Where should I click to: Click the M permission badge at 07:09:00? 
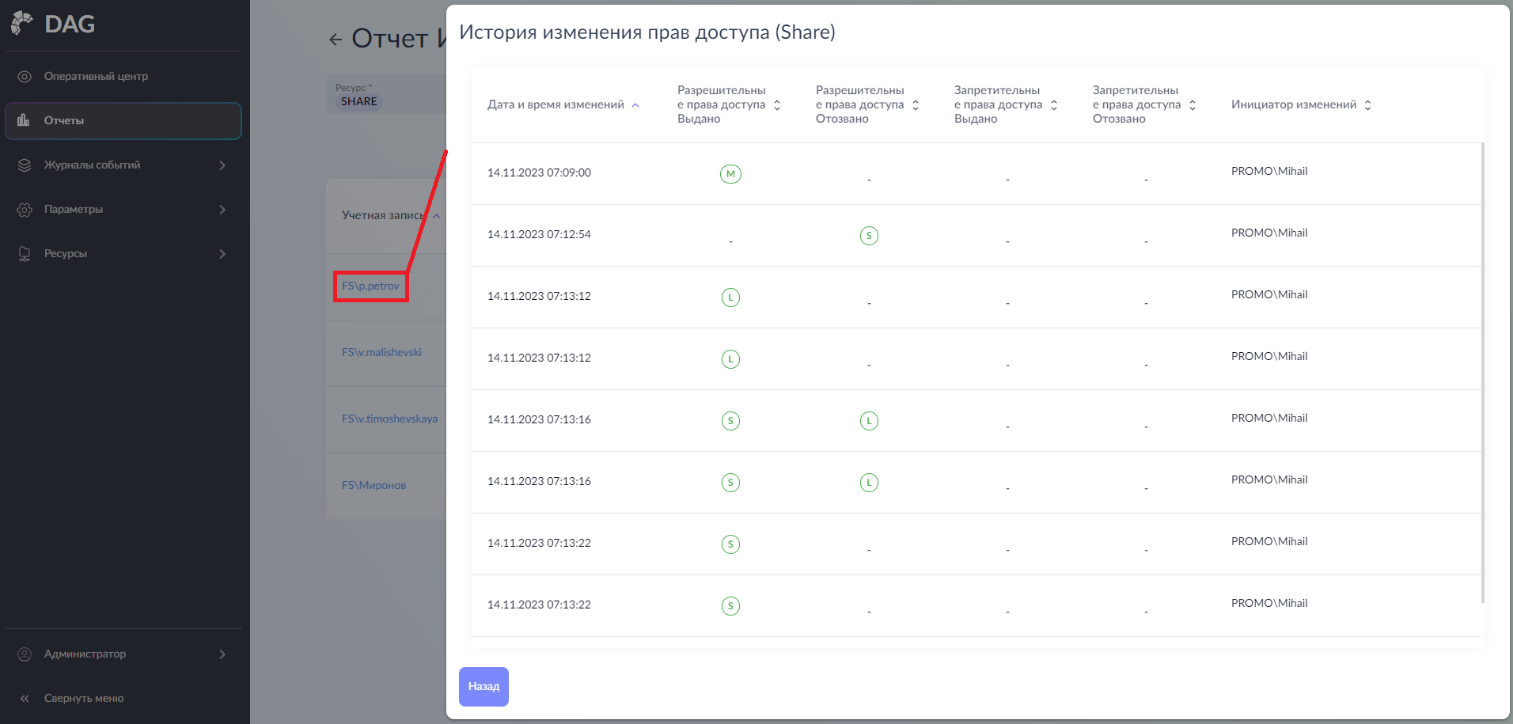pyautogui.click(x=731, y=174)
